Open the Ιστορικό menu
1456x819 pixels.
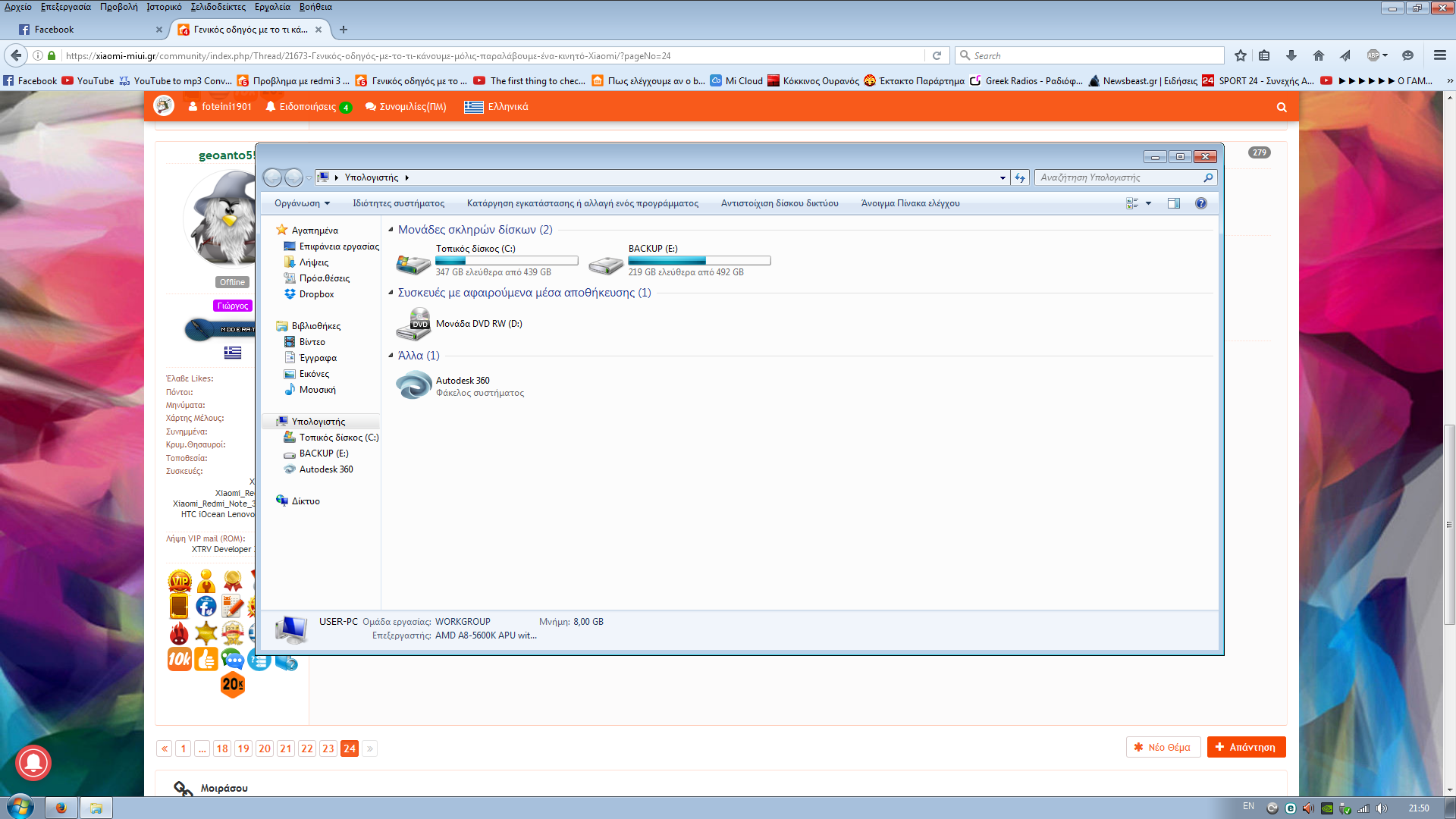tap(164, 7)
